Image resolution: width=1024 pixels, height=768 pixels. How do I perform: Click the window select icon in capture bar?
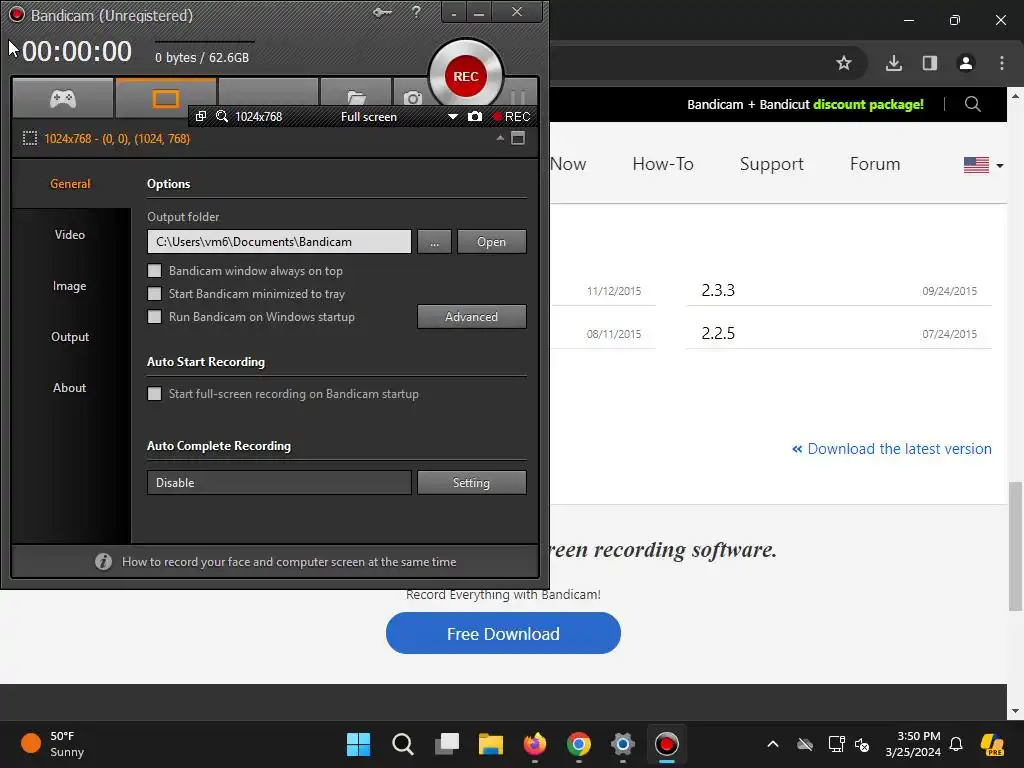pyautogui.click(x=201, y=116)
